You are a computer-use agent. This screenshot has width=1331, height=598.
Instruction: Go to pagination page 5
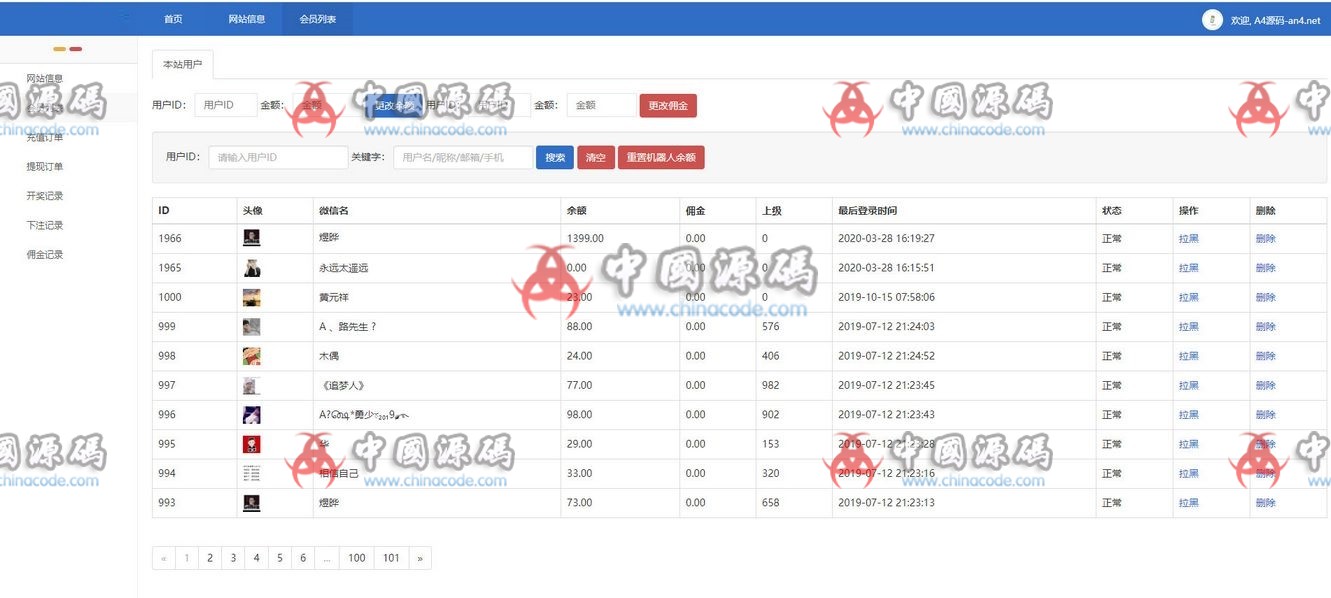click(x=280, y=558)
